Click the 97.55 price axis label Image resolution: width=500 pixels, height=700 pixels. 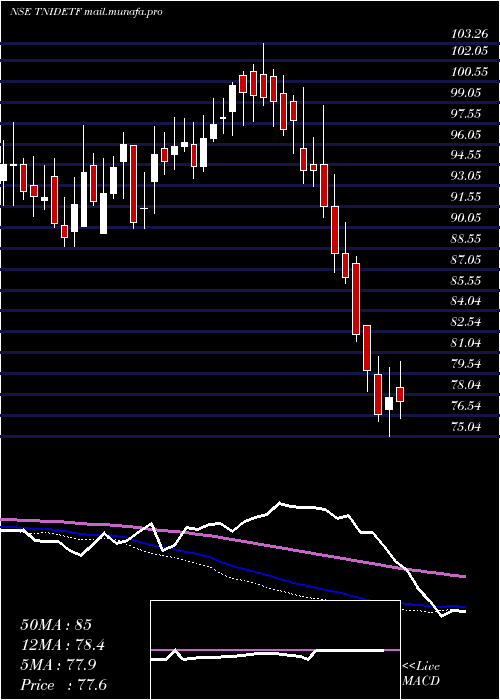click(x=467, y=113)
